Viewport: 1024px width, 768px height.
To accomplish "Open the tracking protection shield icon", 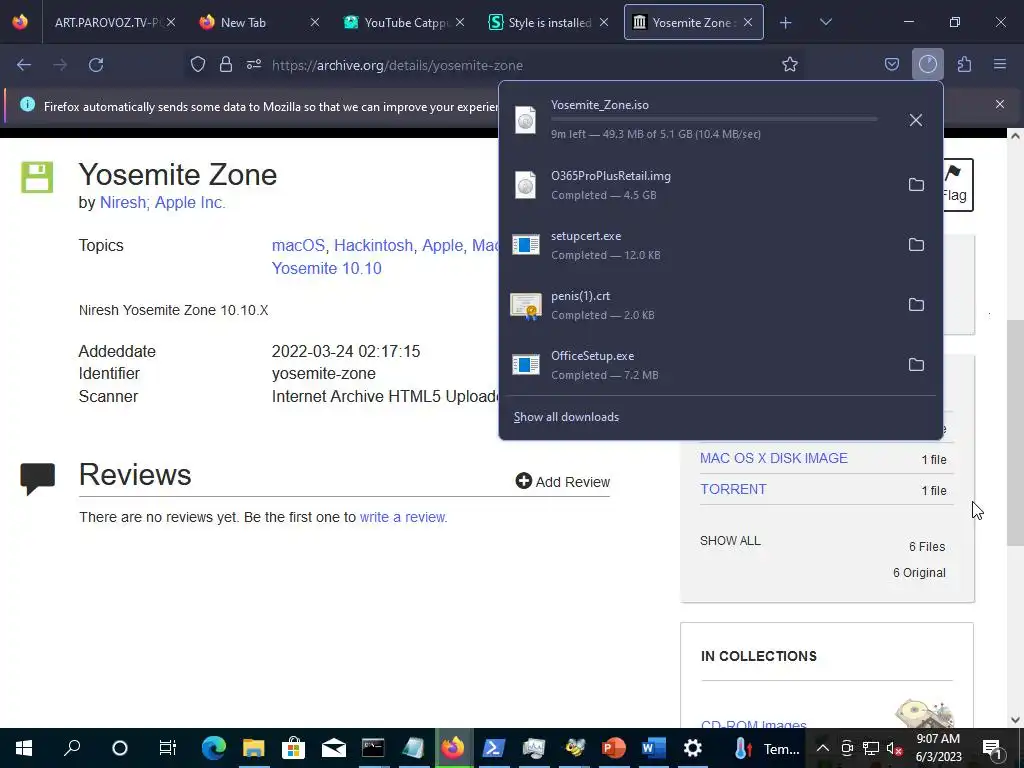I will (x=198, y=65).
